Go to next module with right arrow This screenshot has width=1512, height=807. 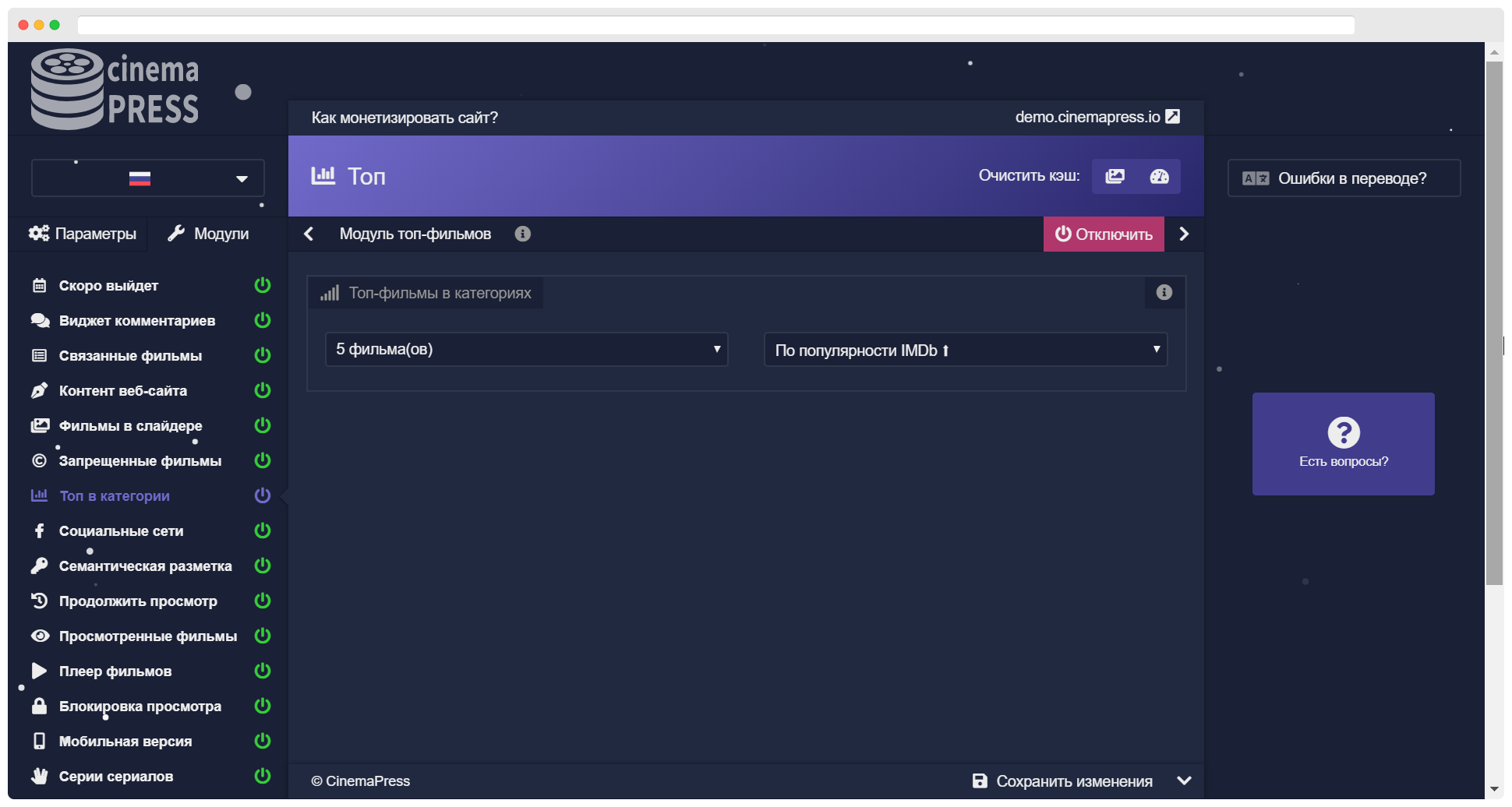(x=1184, y=234)
